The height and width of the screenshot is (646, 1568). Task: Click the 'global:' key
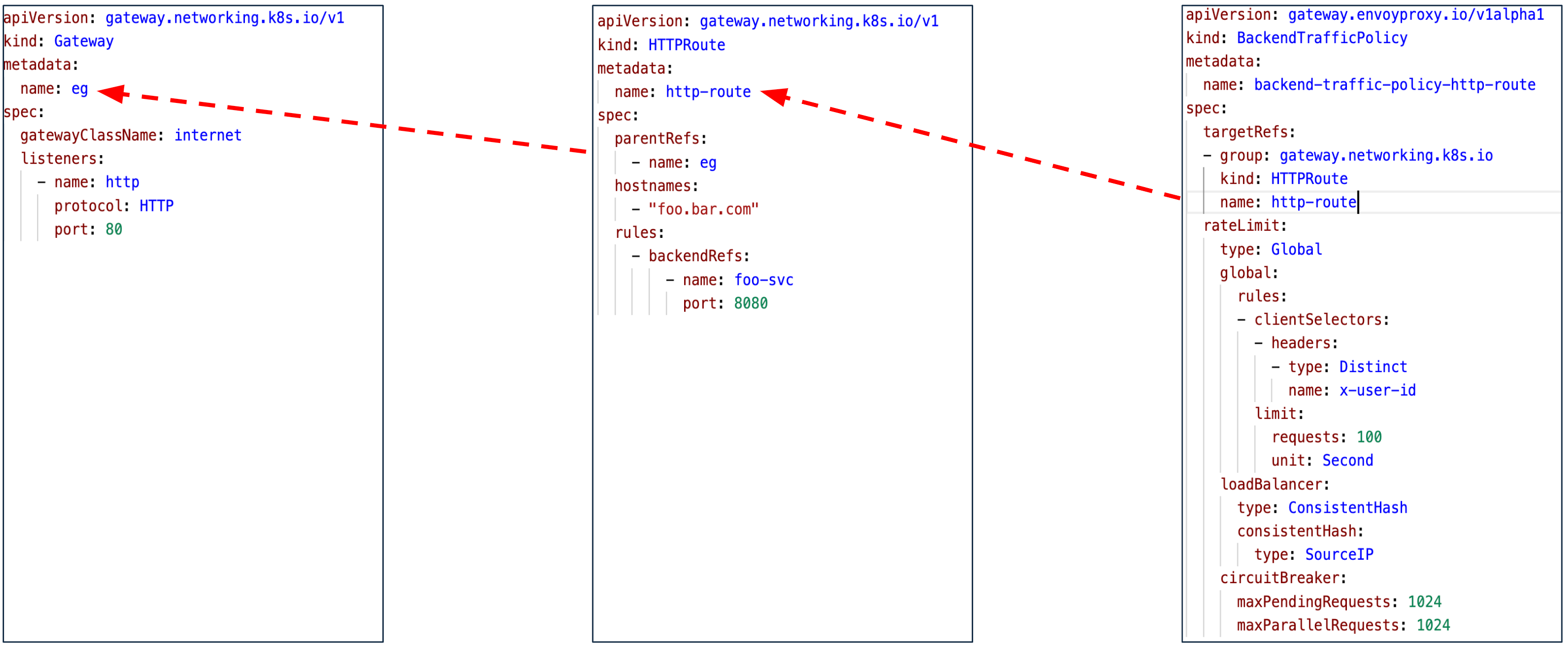1249,273
